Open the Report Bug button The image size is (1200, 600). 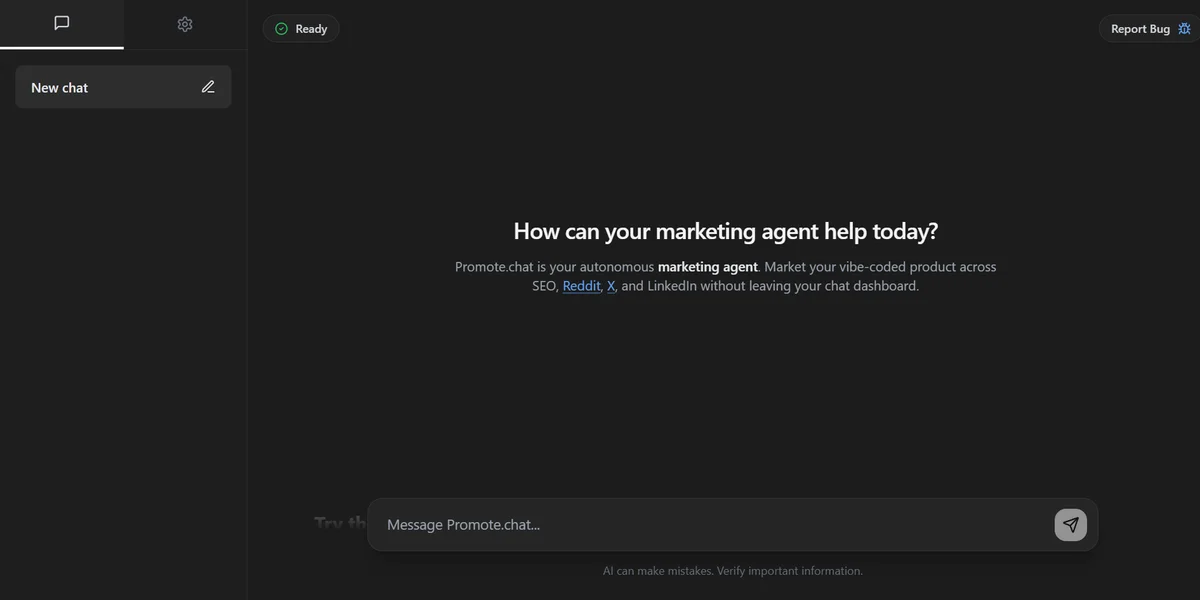pos(1150,29)
